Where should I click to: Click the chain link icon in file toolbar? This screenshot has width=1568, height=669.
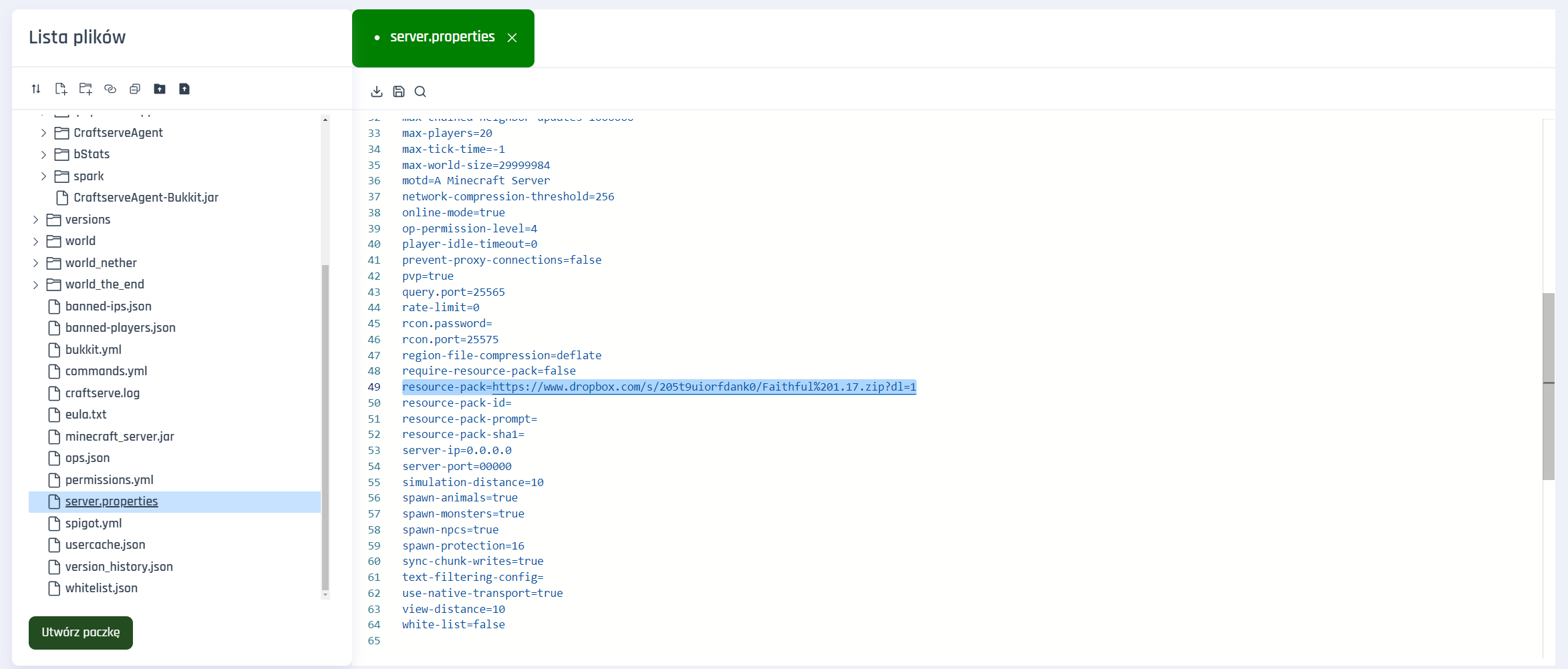coord(110,89)
